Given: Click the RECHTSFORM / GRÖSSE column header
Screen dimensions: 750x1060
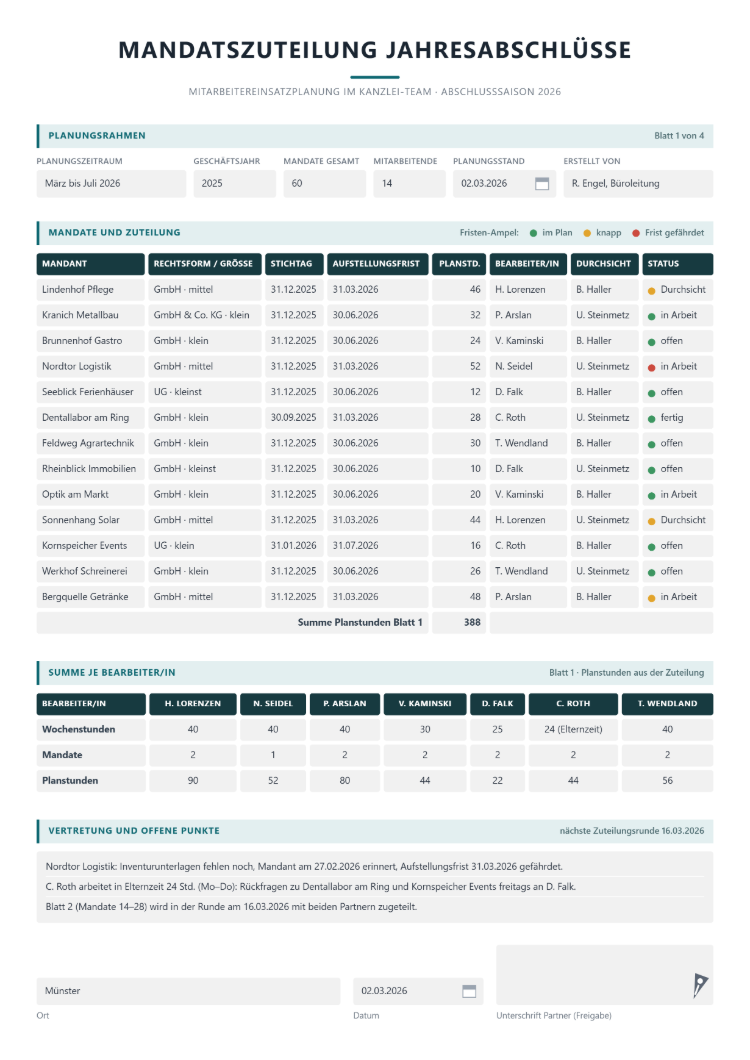Looking at the screenshot, I should (205, 264).
